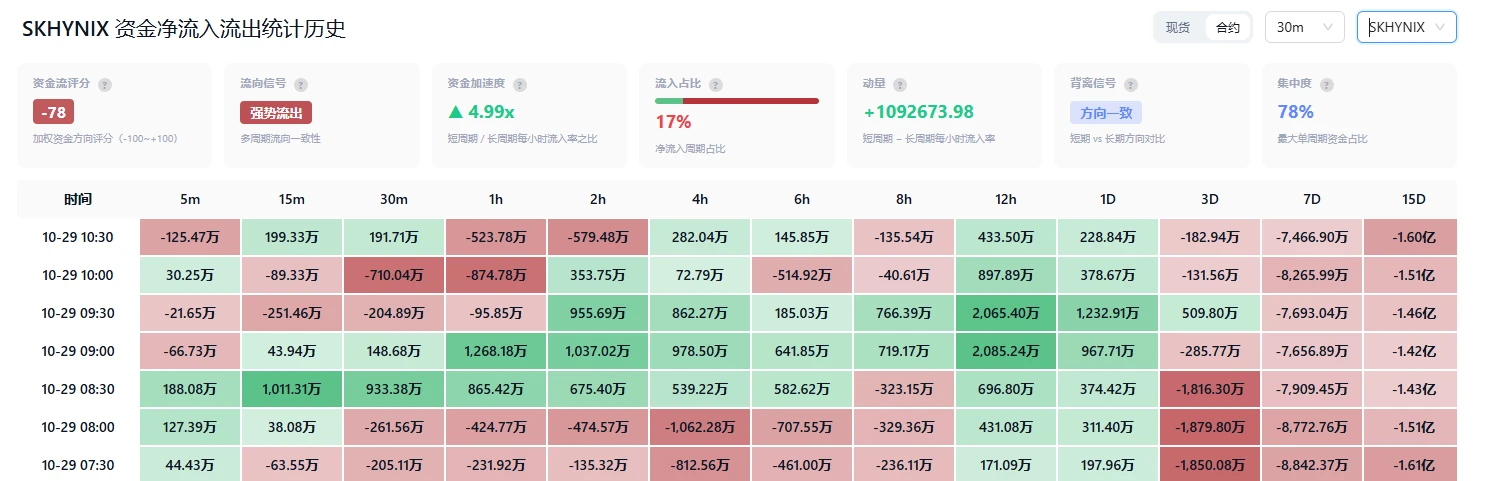The image size is (1503, 481).
Task: Select the 10-29 09:30 row label
Action: click(x=78, y=313)
